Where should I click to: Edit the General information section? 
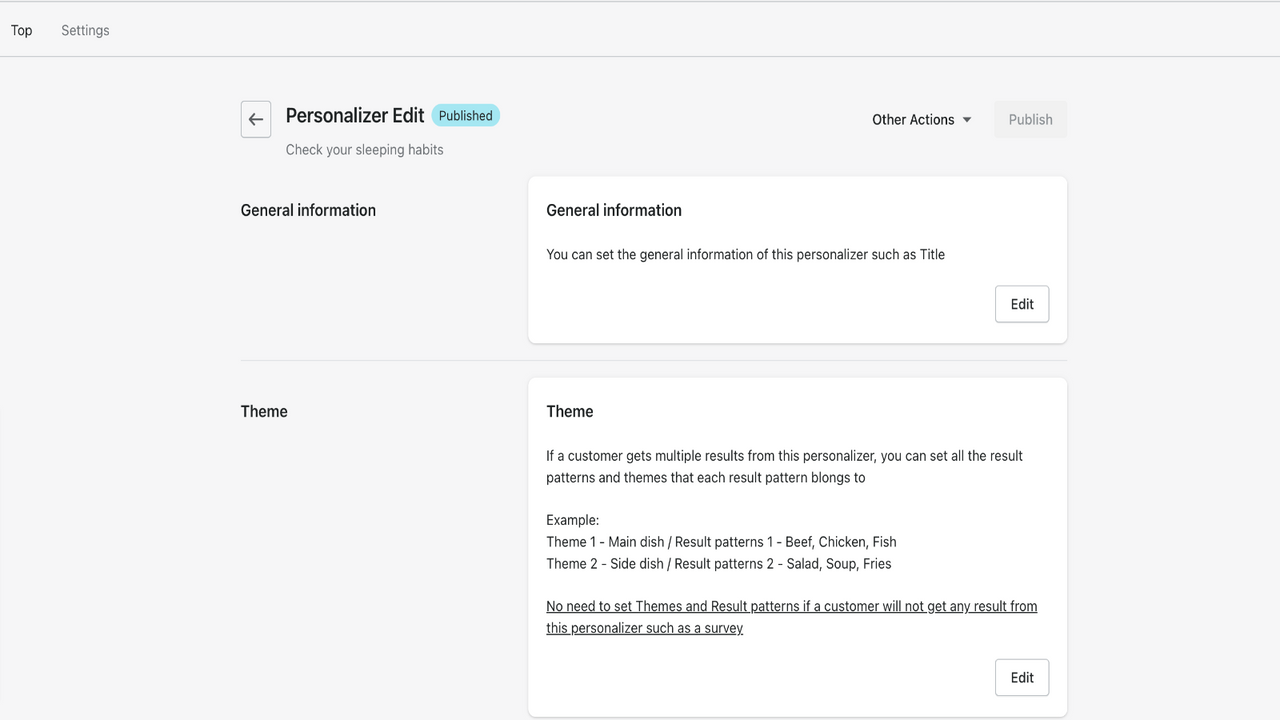1021,303
